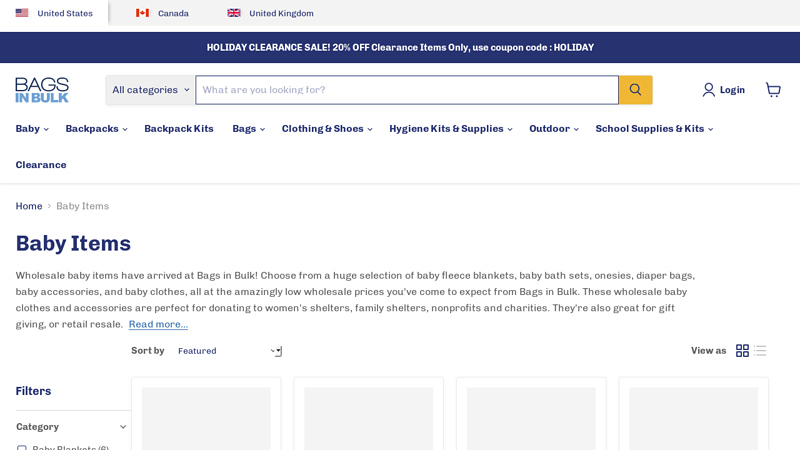Screen dimensions: 800x450
Task: Open the Clearance menu item
Action: click(41, 165)
